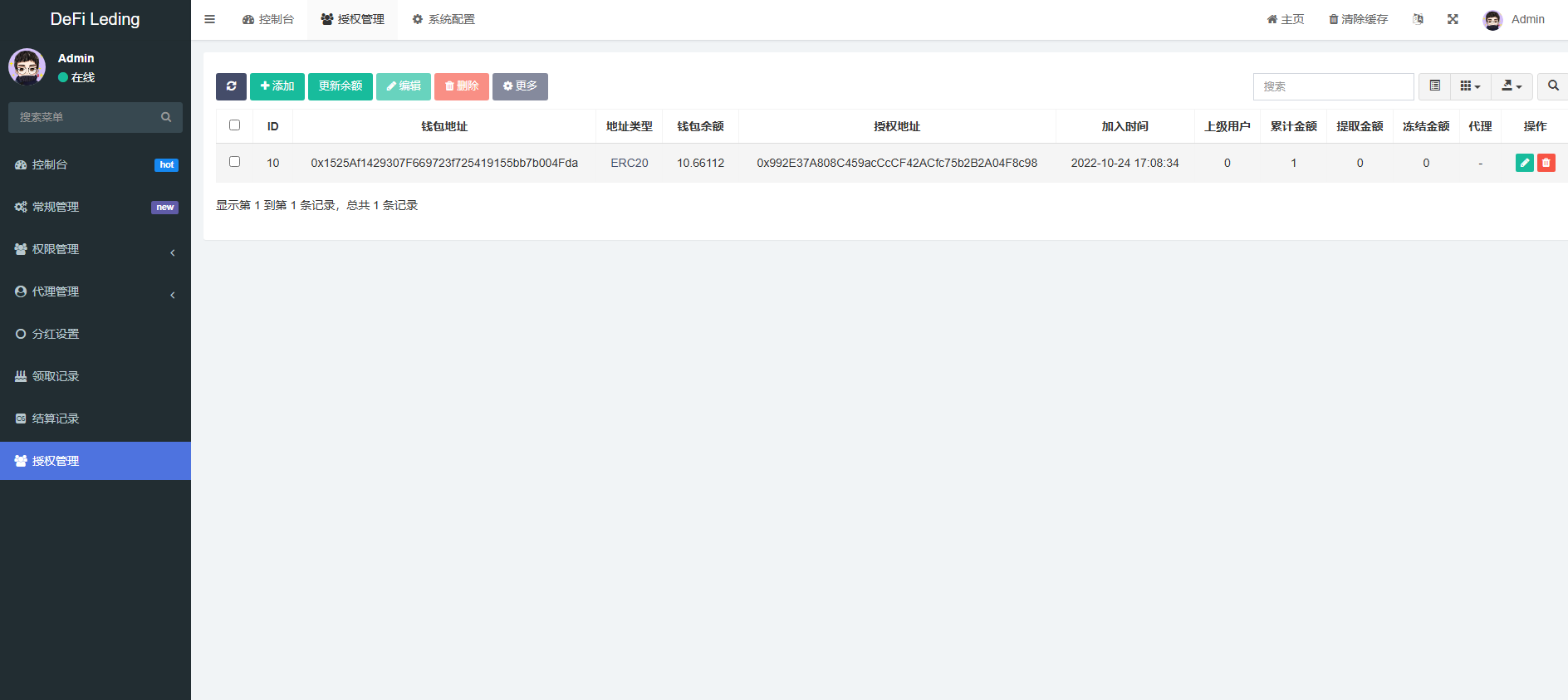Image resolution: width=1568 pixels, height=700 pixels.
Task: Sort by the ID column header
Action: tap(273, 126)
